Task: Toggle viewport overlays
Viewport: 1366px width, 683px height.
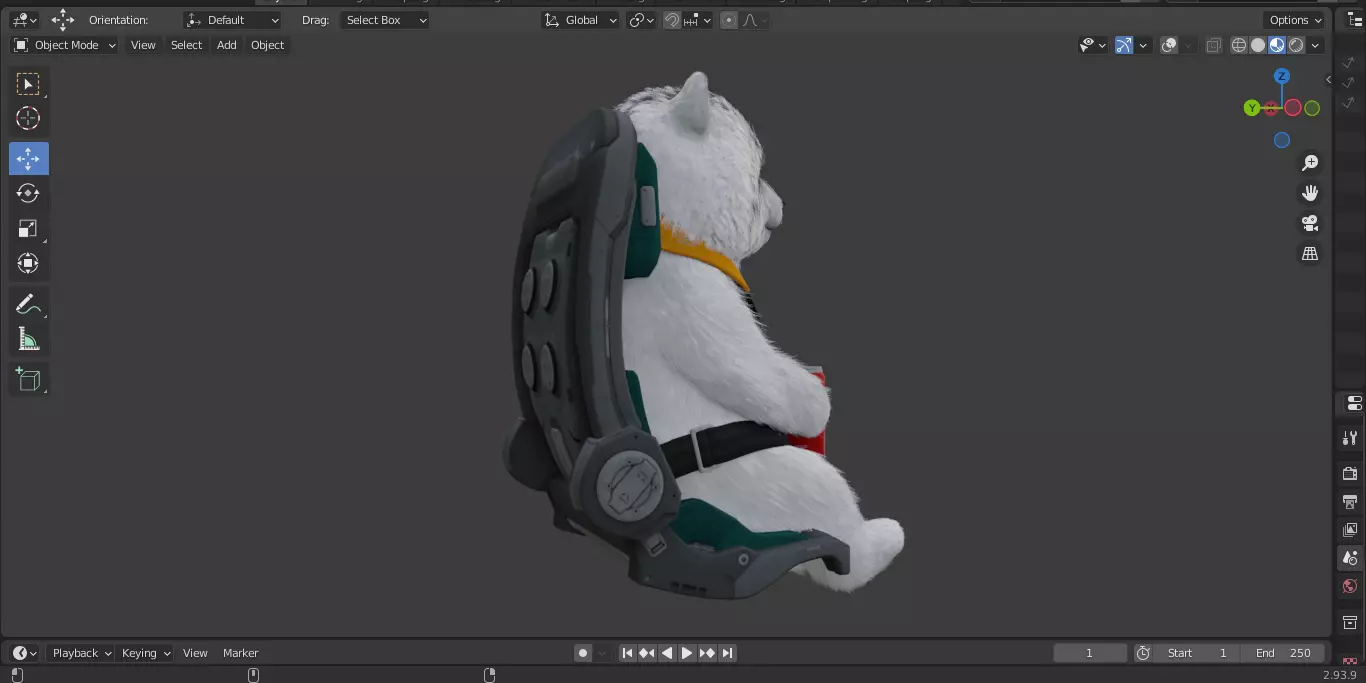Action: pos(1169,45)
